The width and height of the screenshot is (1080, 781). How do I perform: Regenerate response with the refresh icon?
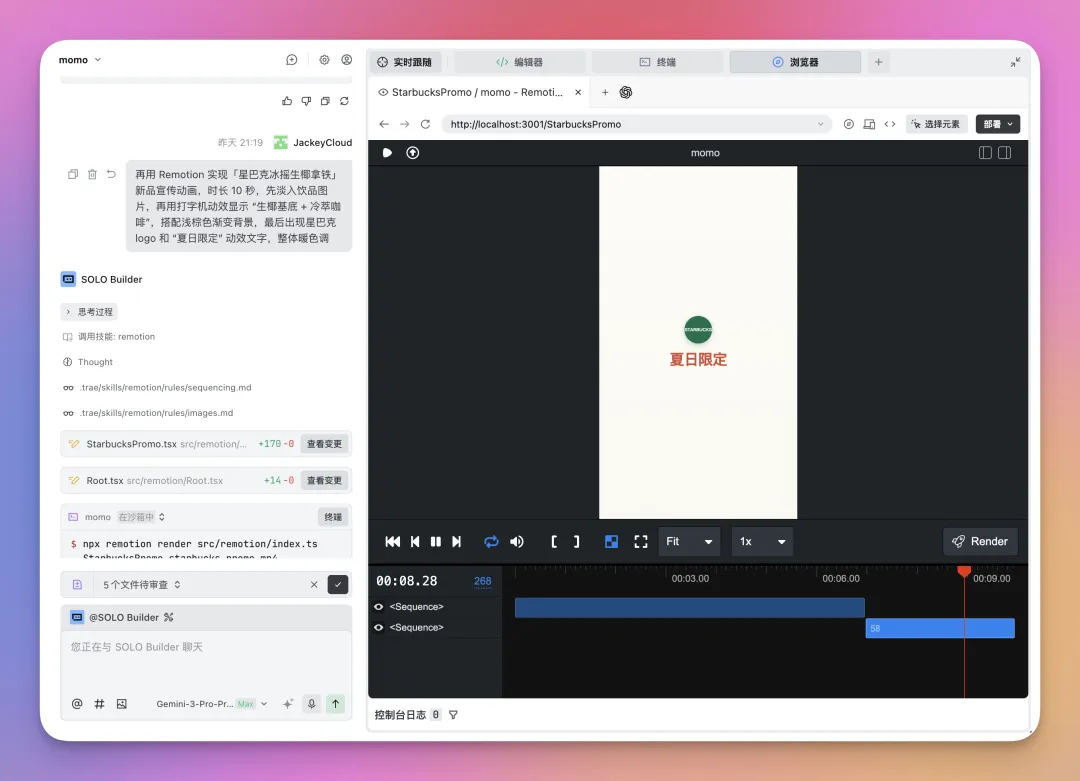click(x=344, y=101)
